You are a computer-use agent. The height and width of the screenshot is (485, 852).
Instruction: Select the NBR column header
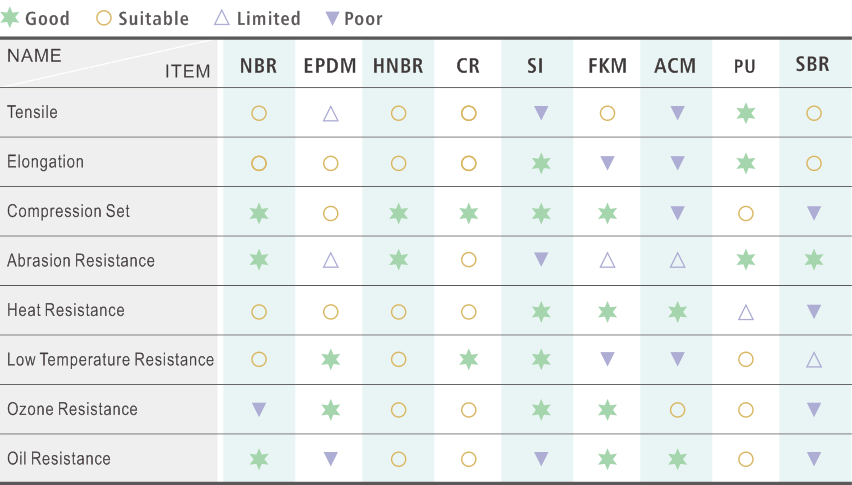coord(259,67)
